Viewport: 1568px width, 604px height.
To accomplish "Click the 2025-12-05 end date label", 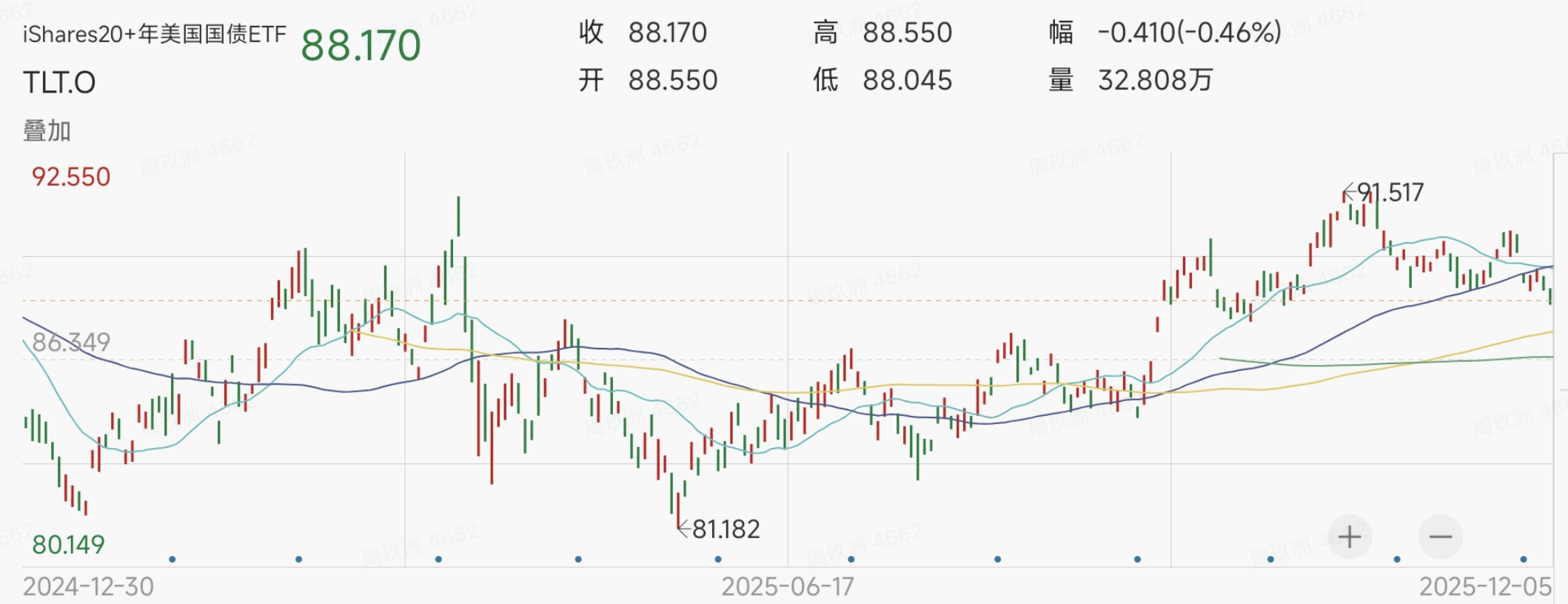I will 1485,587.
